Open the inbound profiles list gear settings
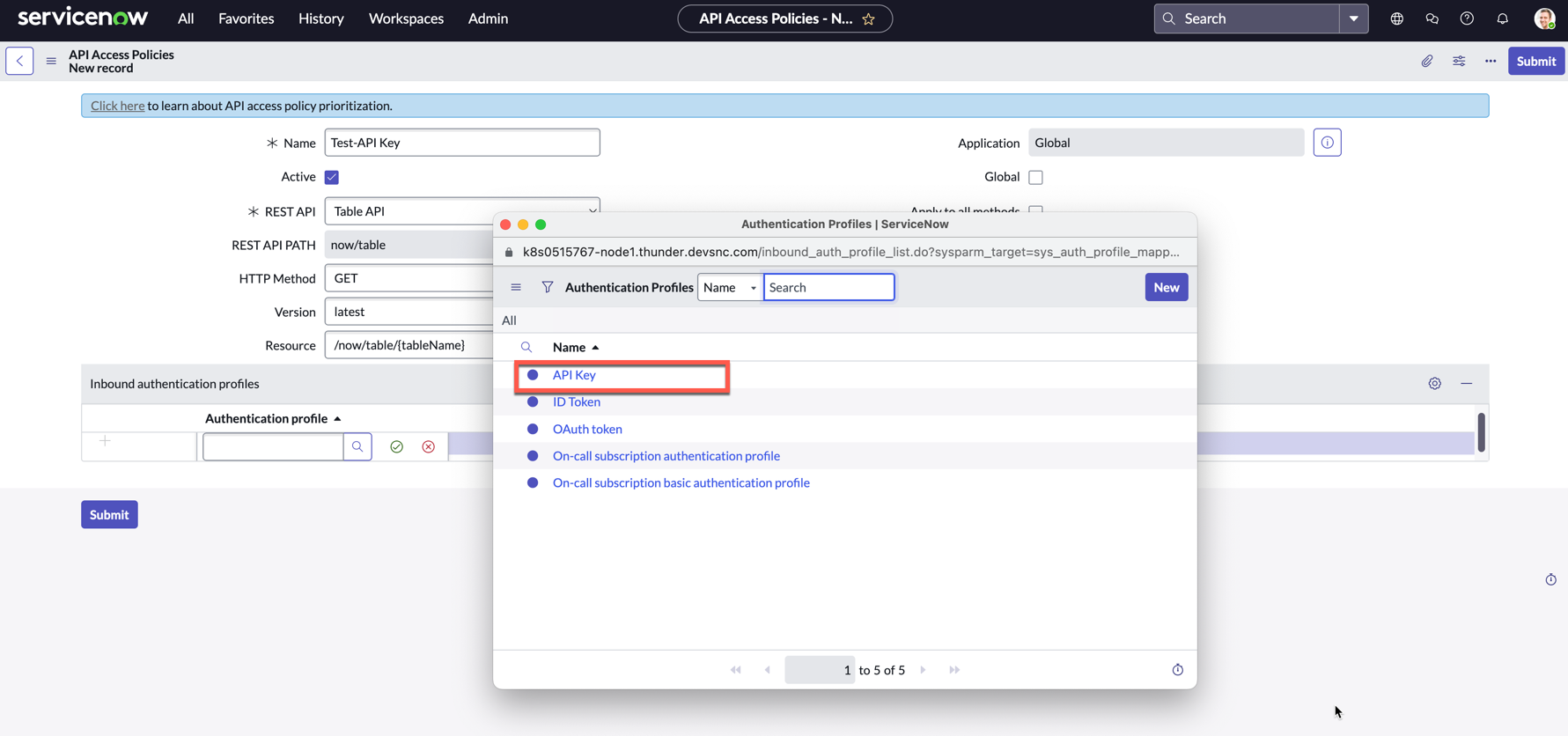The image size is (1568, 736). [x=1435, y=384]
